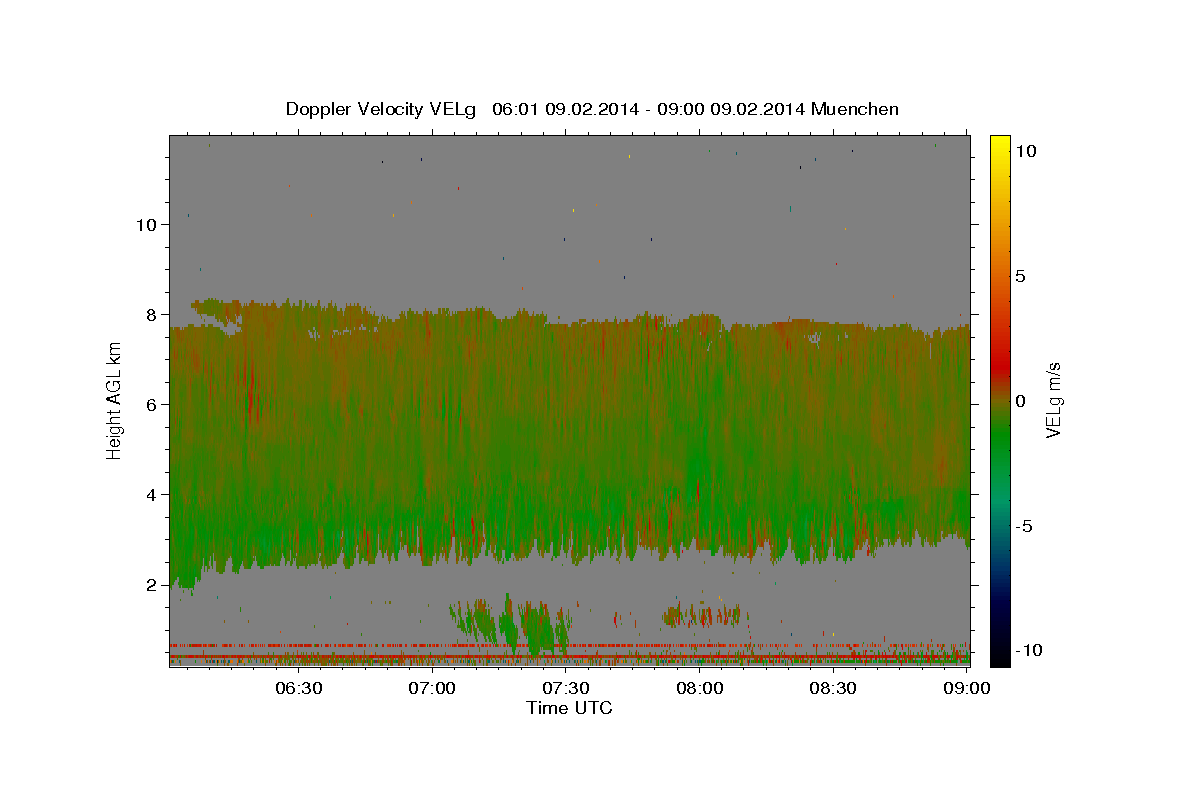Click the 07:00 time tick label
This screenshot has width=1200, height=800.
click(x=432, y=688)
